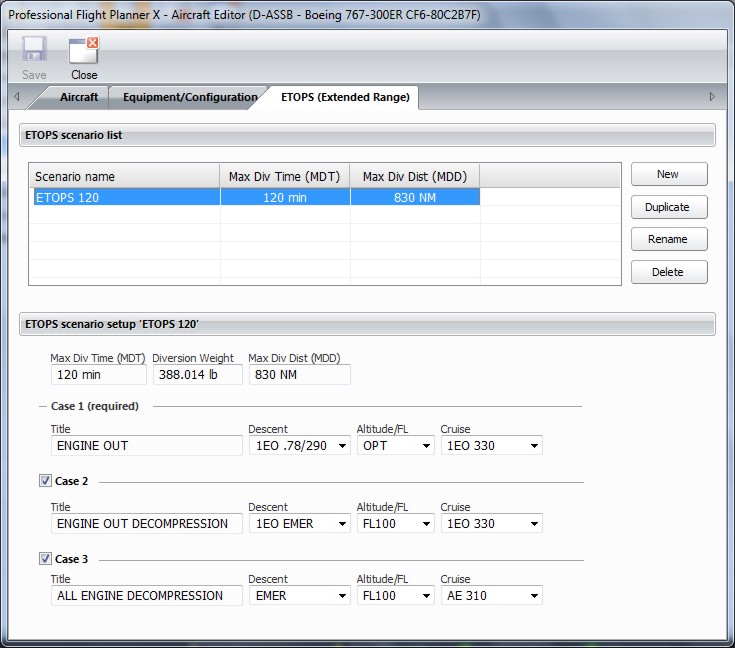
Task: Open Case 3 Altitude/FL dropdown FL100
Action: pyautogui.click(x=396, y=595)
